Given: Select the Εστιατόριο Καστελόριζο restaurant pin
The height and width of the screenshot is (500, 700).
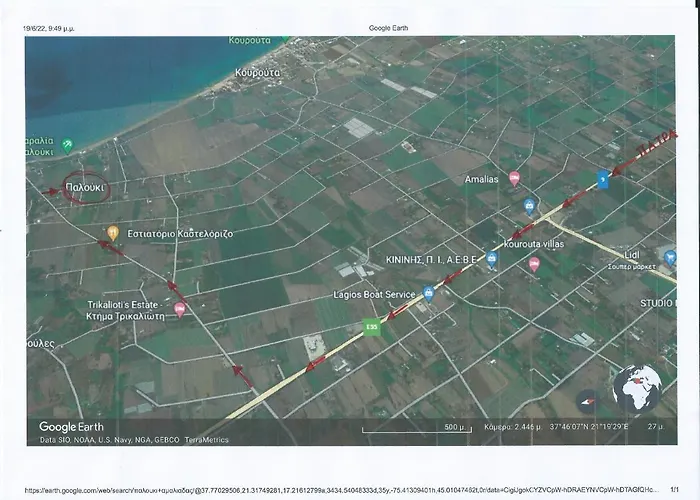Looking at the screenshot, I should [113, 233].
